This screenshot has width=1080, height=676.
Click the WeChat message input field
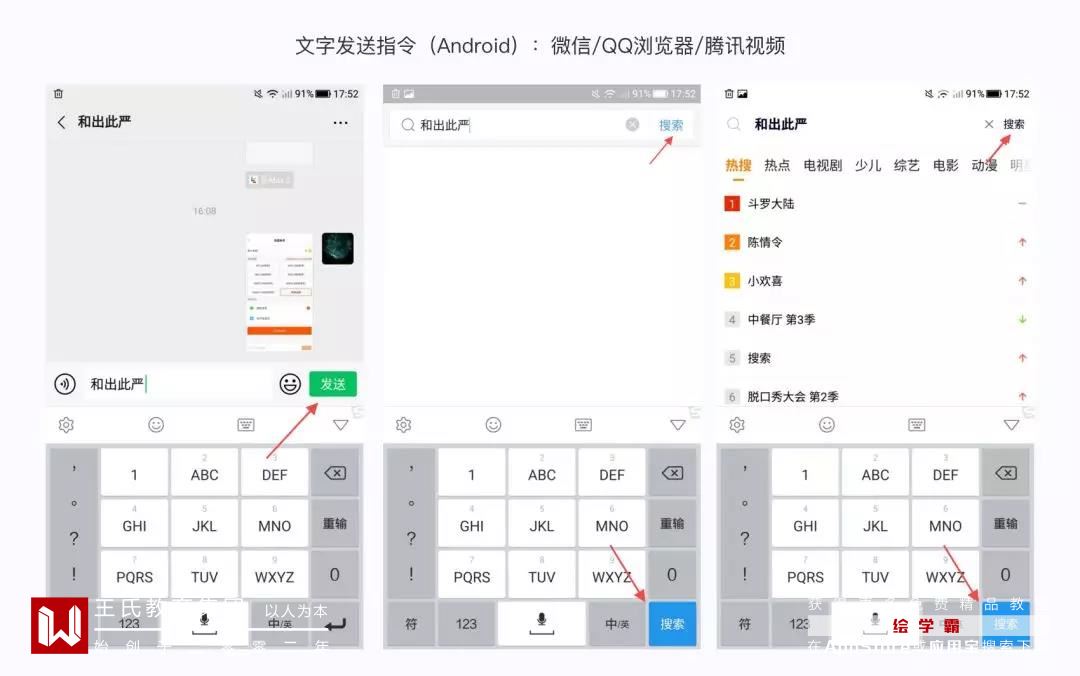pyautogui.click(x=178, y=384)
